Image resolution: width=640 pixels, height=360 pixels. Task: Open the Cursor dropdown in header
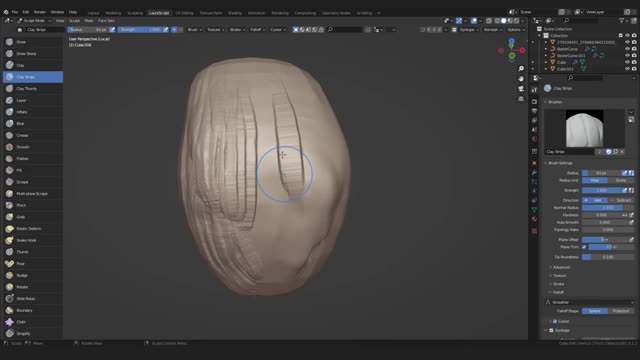coord(278,30)
